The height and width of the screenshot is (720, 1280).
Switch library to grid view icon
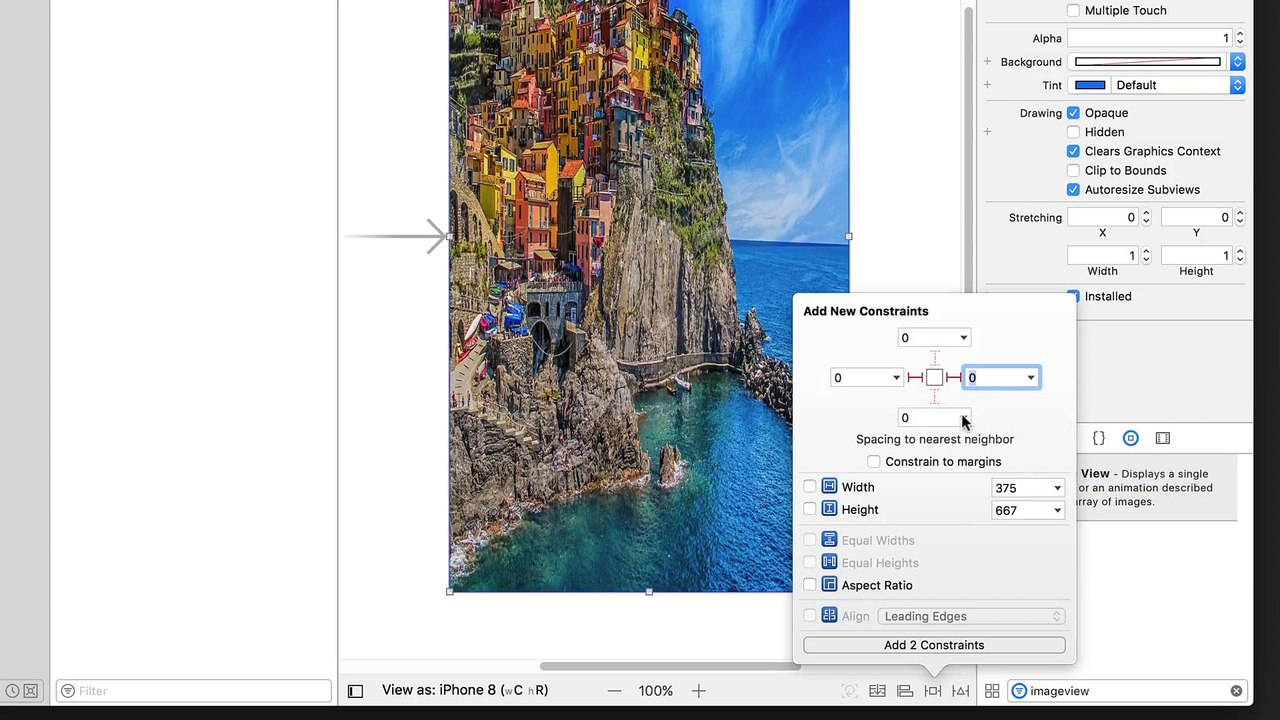[x=992, y=691]
